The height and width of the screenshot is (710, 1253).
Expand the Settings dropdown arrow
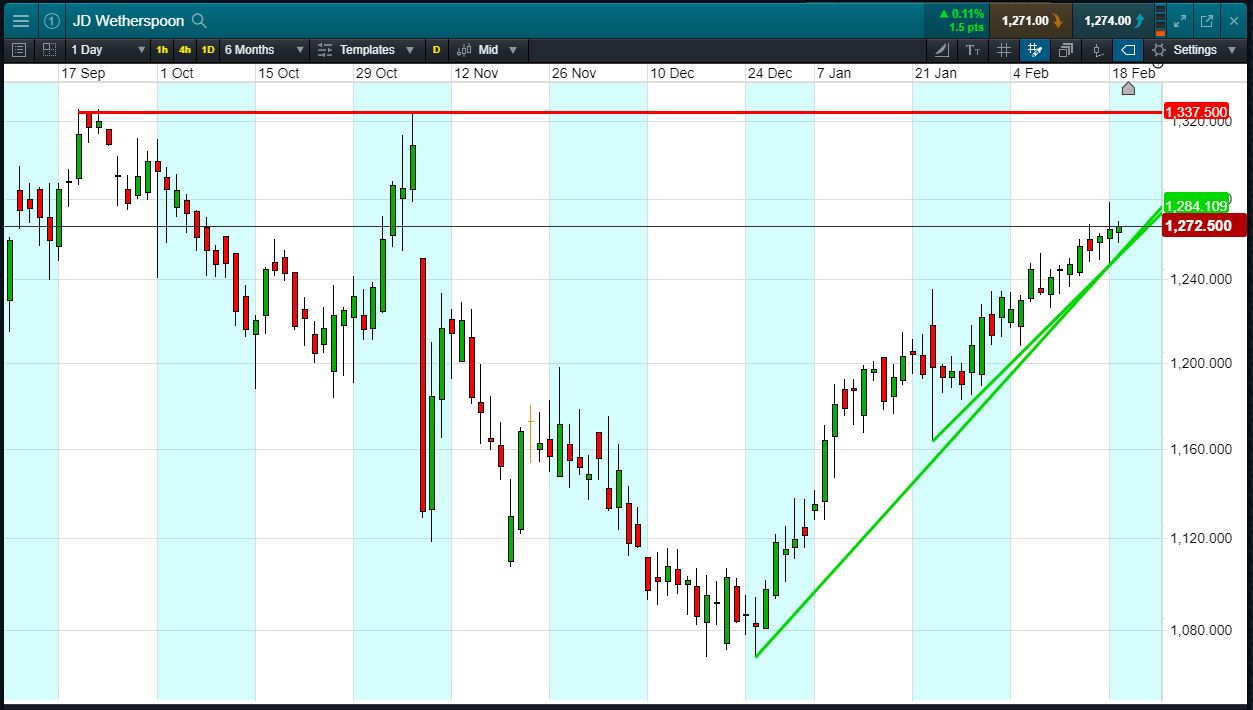1230,50
